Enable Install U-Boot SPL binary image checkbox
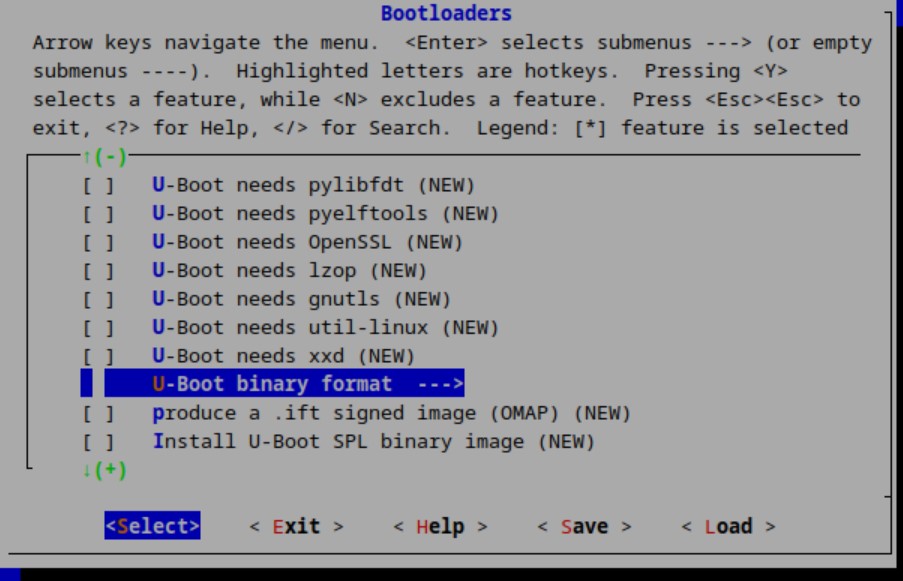The height and width of the screenshot is (581, 903). [x=98, y=441]
